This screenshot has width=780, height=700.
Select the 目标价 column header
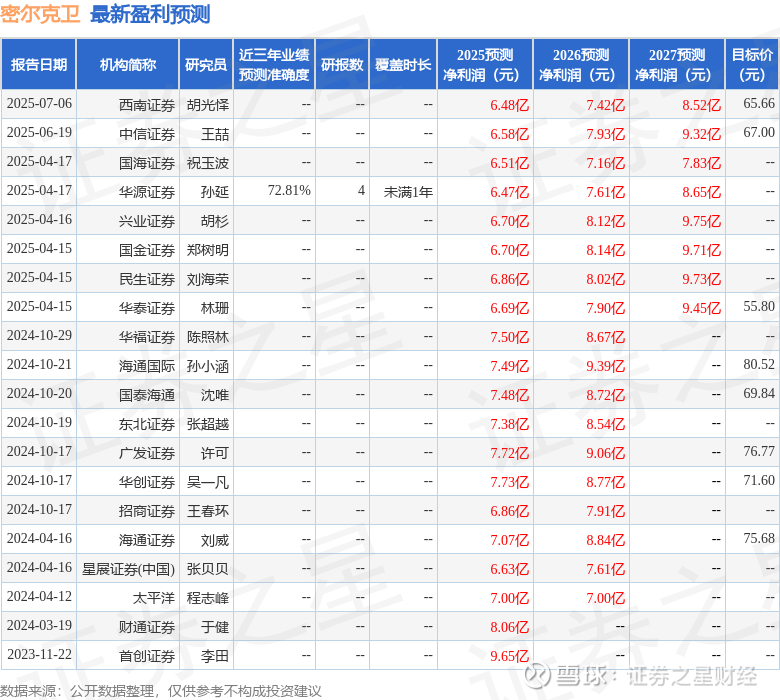[x=752, y=65]
